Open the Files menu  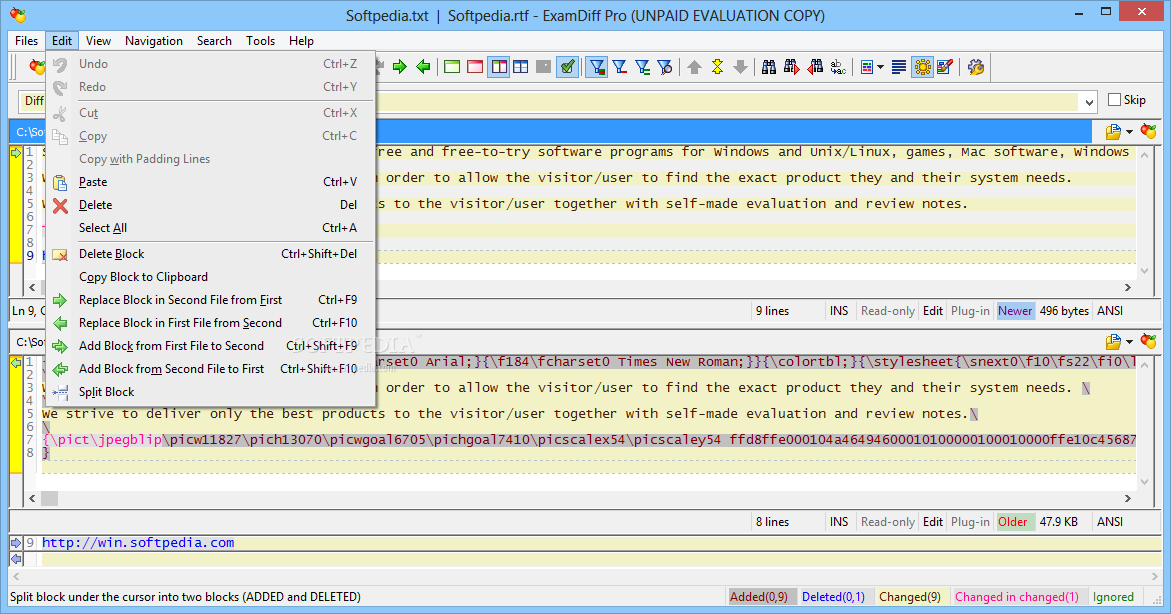[x=26, y=41]
